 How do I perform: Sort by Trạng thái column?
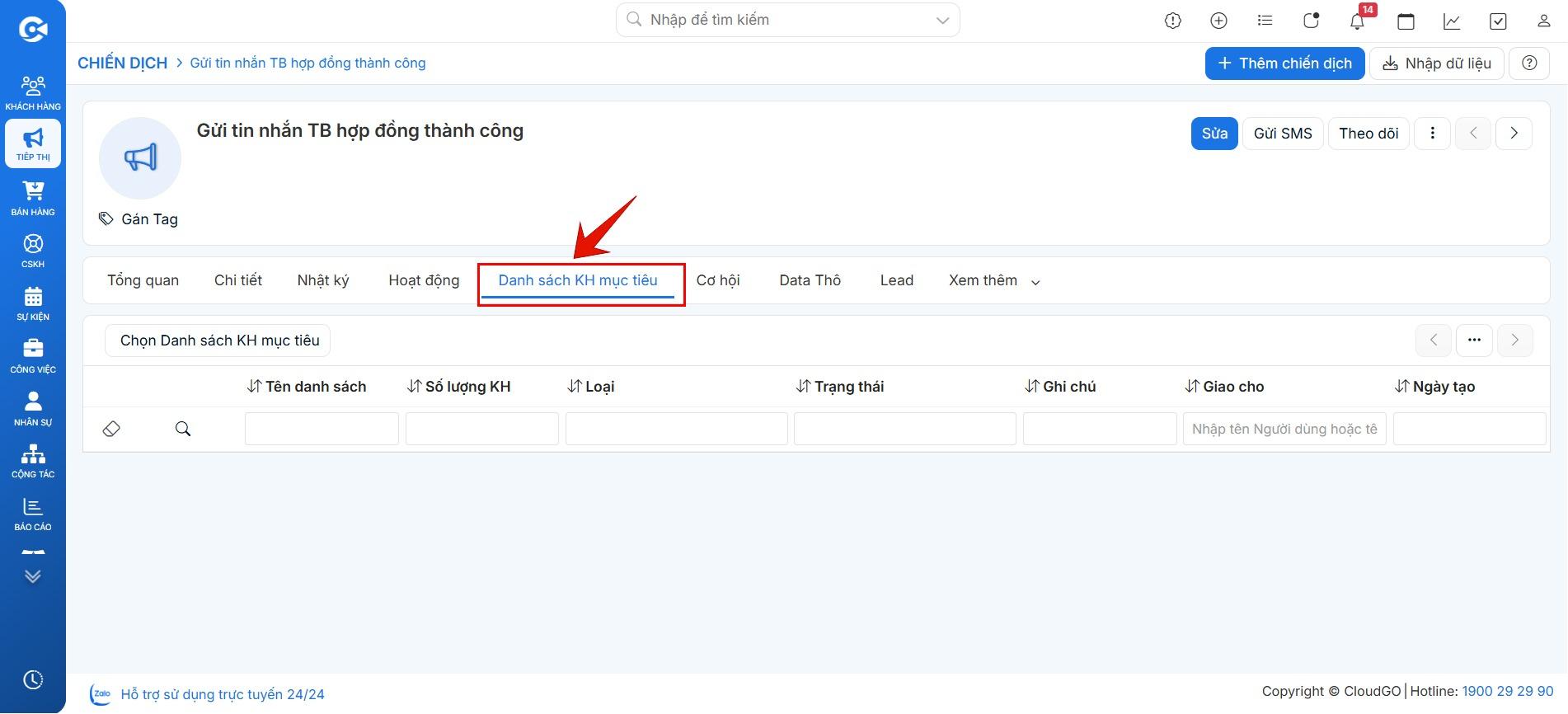pyautogui.click(x=840, y=387)
